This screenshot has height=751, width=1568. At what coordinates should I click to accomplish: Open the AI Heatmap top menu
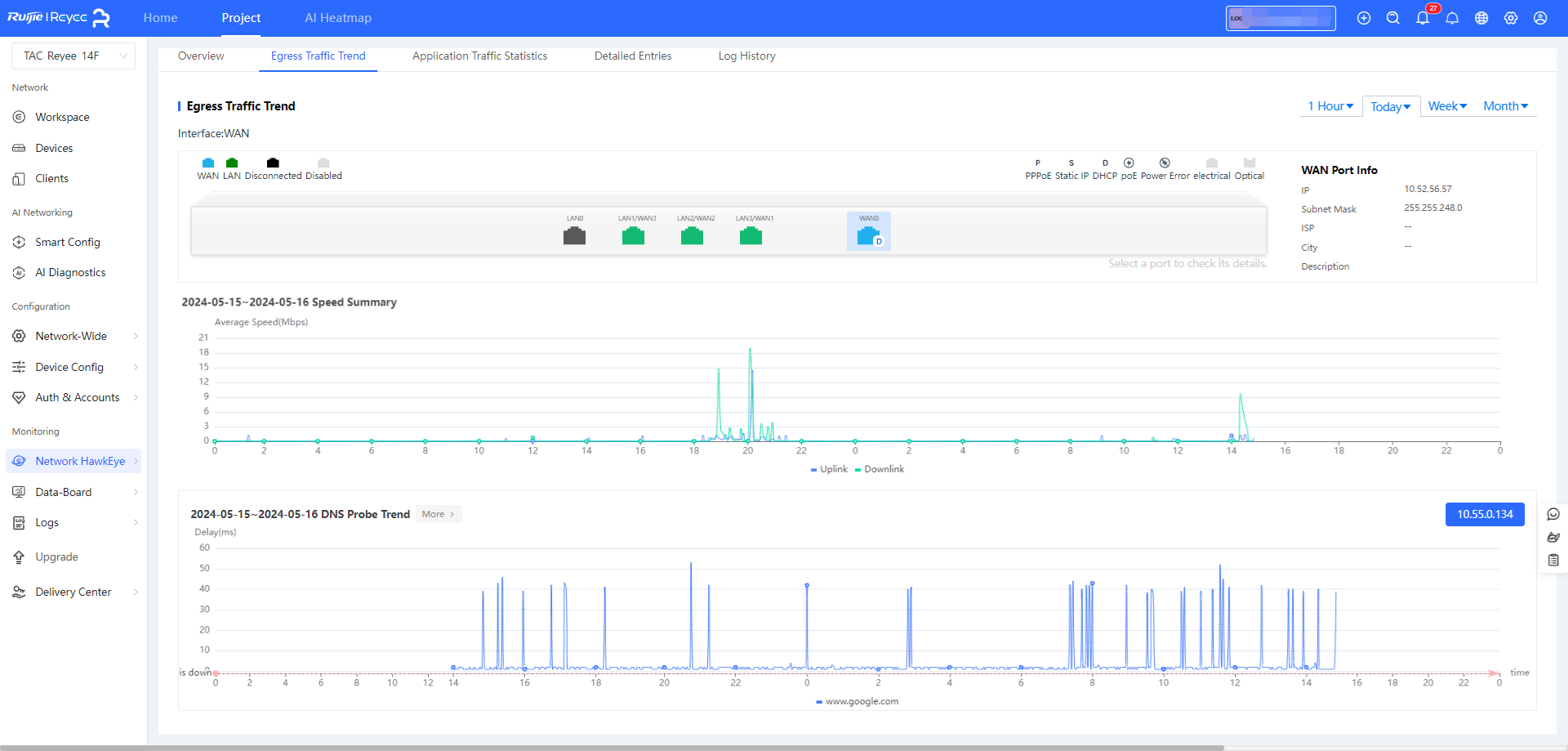coord(337,18)
